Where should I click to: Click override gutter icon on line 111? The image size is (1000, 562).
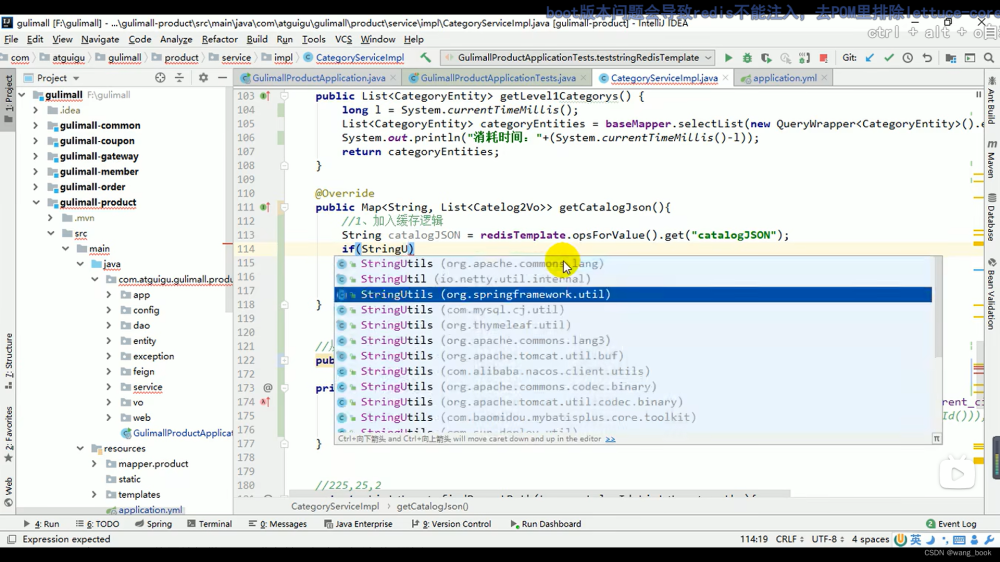pyautogui.click(x=265, y=207)
